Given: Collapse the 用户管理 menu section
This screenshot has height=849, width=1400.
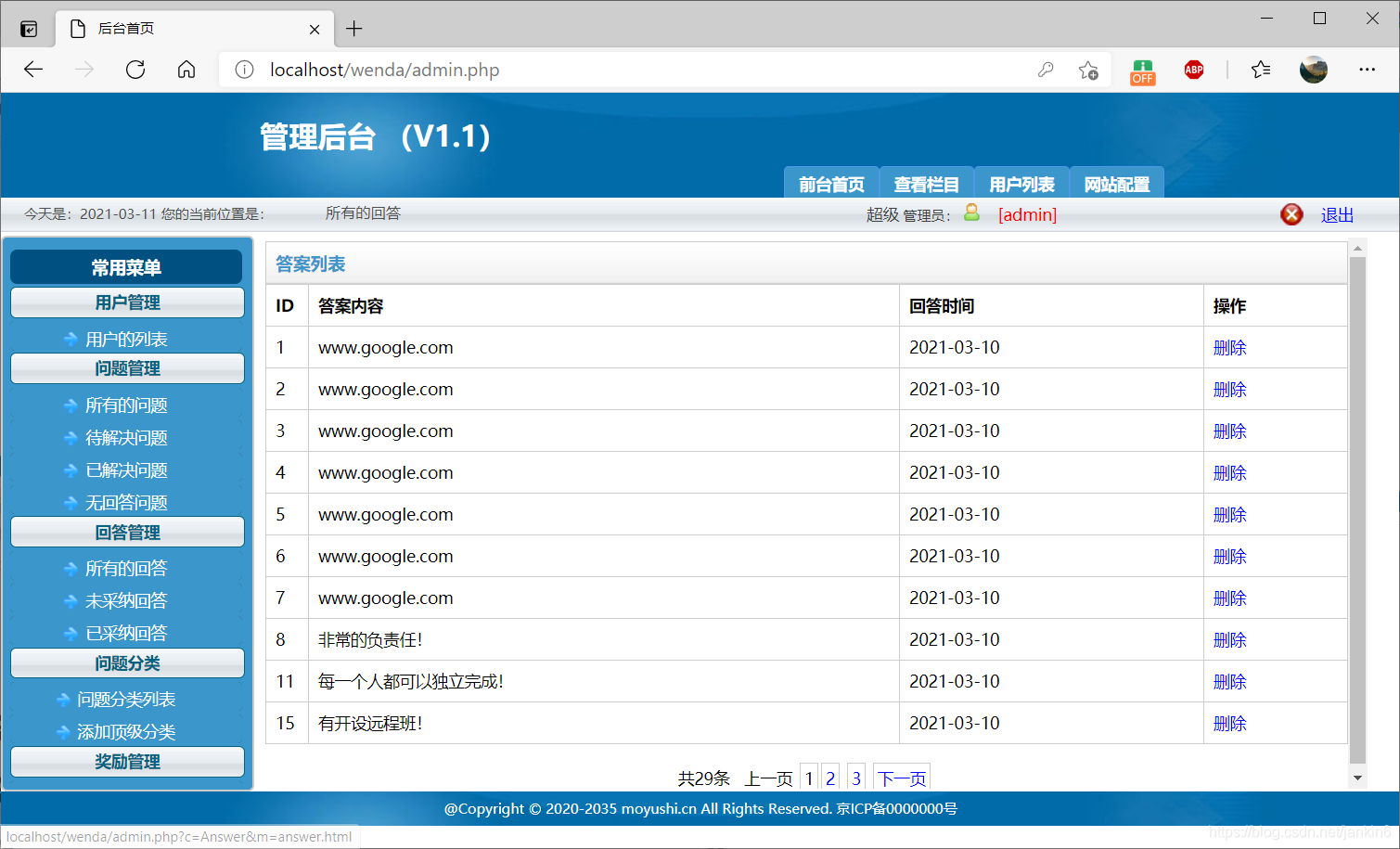Looking at the screenshot, I should click(127, 302).
